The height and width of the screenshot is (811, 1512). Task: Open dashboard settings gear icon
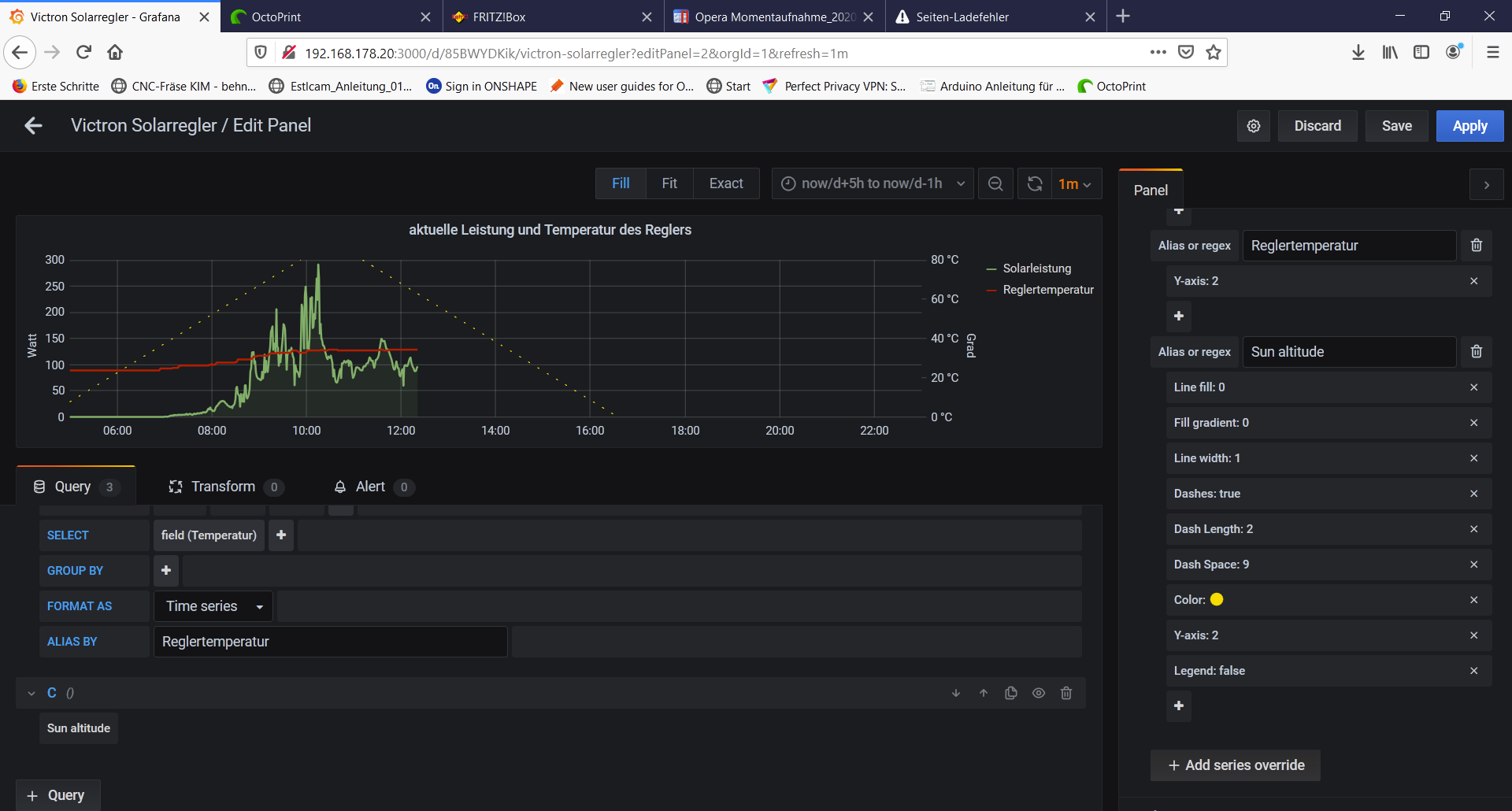1254,126
